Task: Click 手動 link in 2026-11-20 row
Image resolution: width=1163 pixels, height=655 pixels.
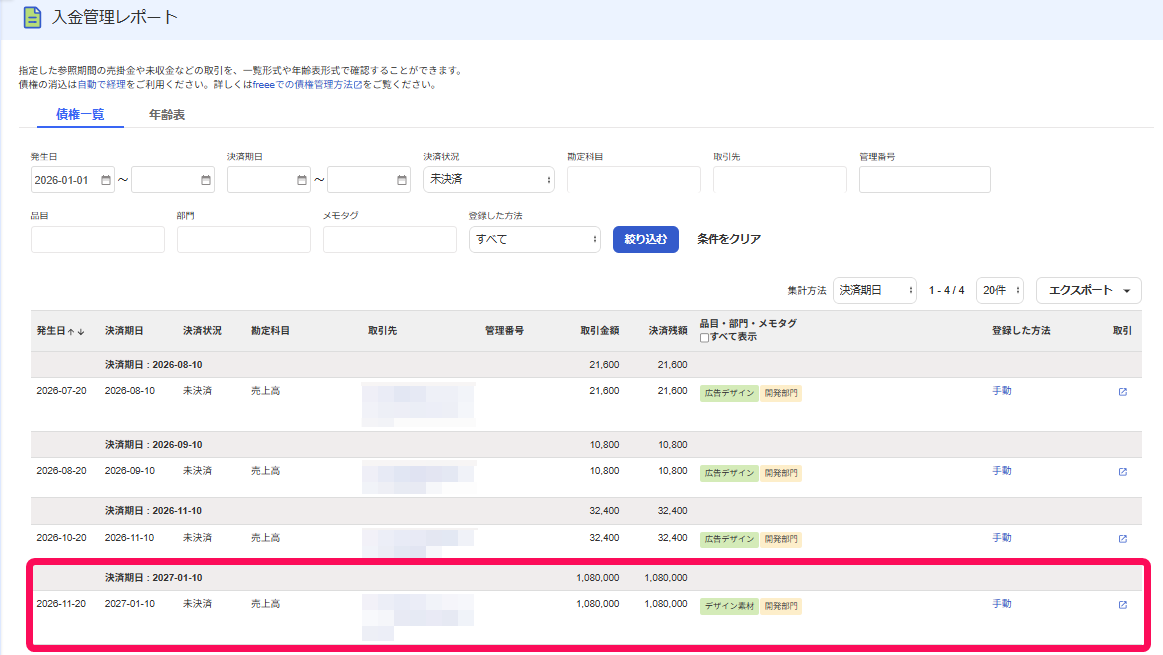Action: coord(1002,604)
